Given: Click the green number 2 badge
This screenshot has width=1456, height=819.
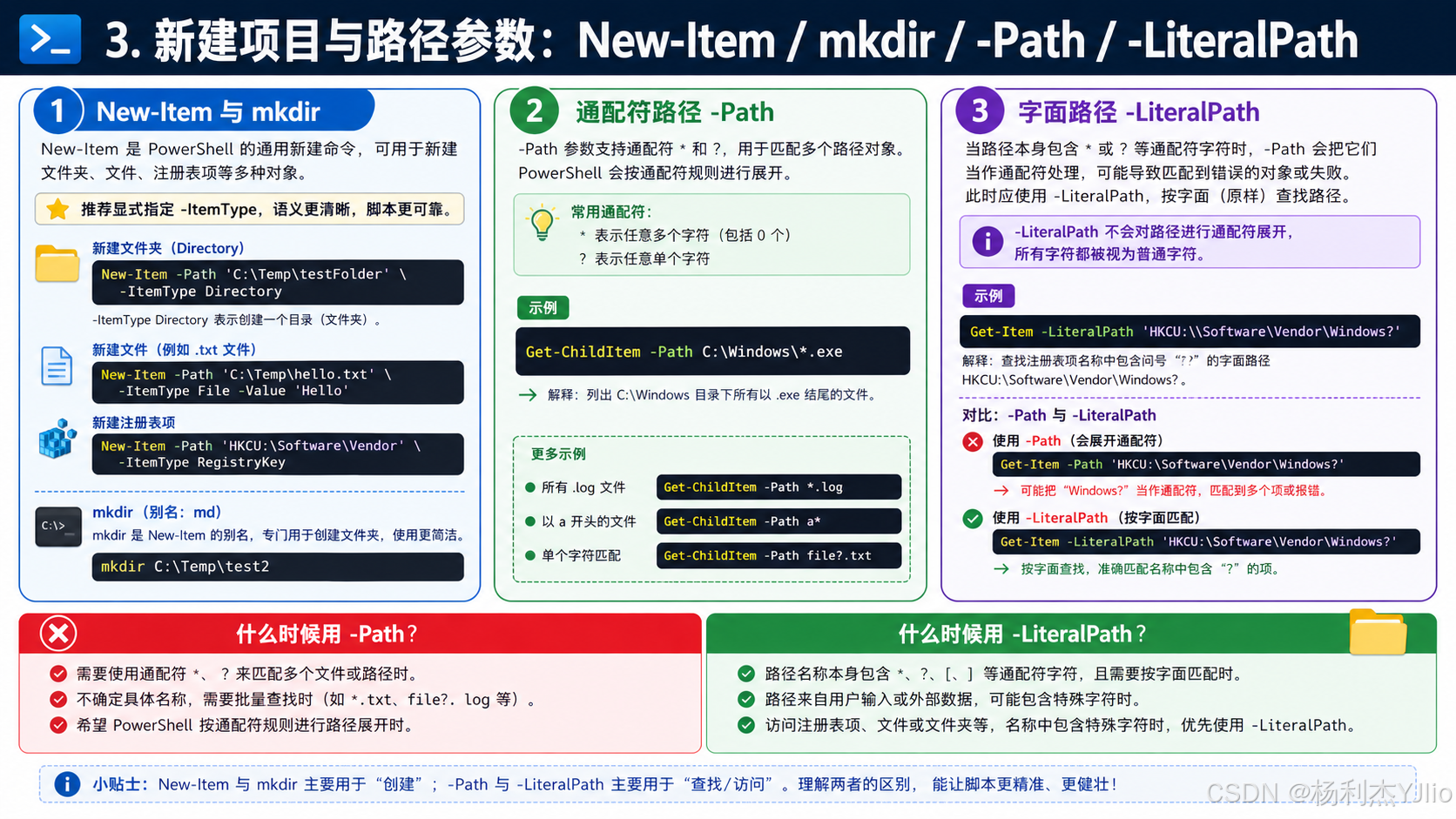Looking at the screenshot, I should tap(534, 111).
